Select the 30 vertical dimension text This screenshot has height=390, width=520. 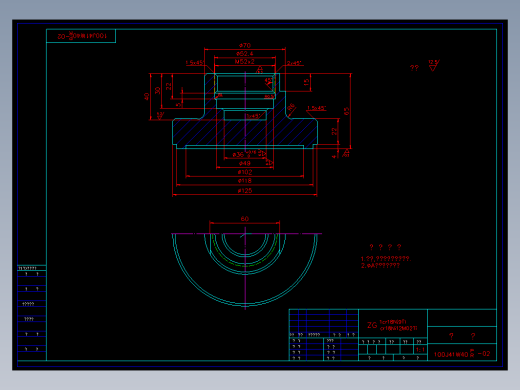click(x=157, y=90)
